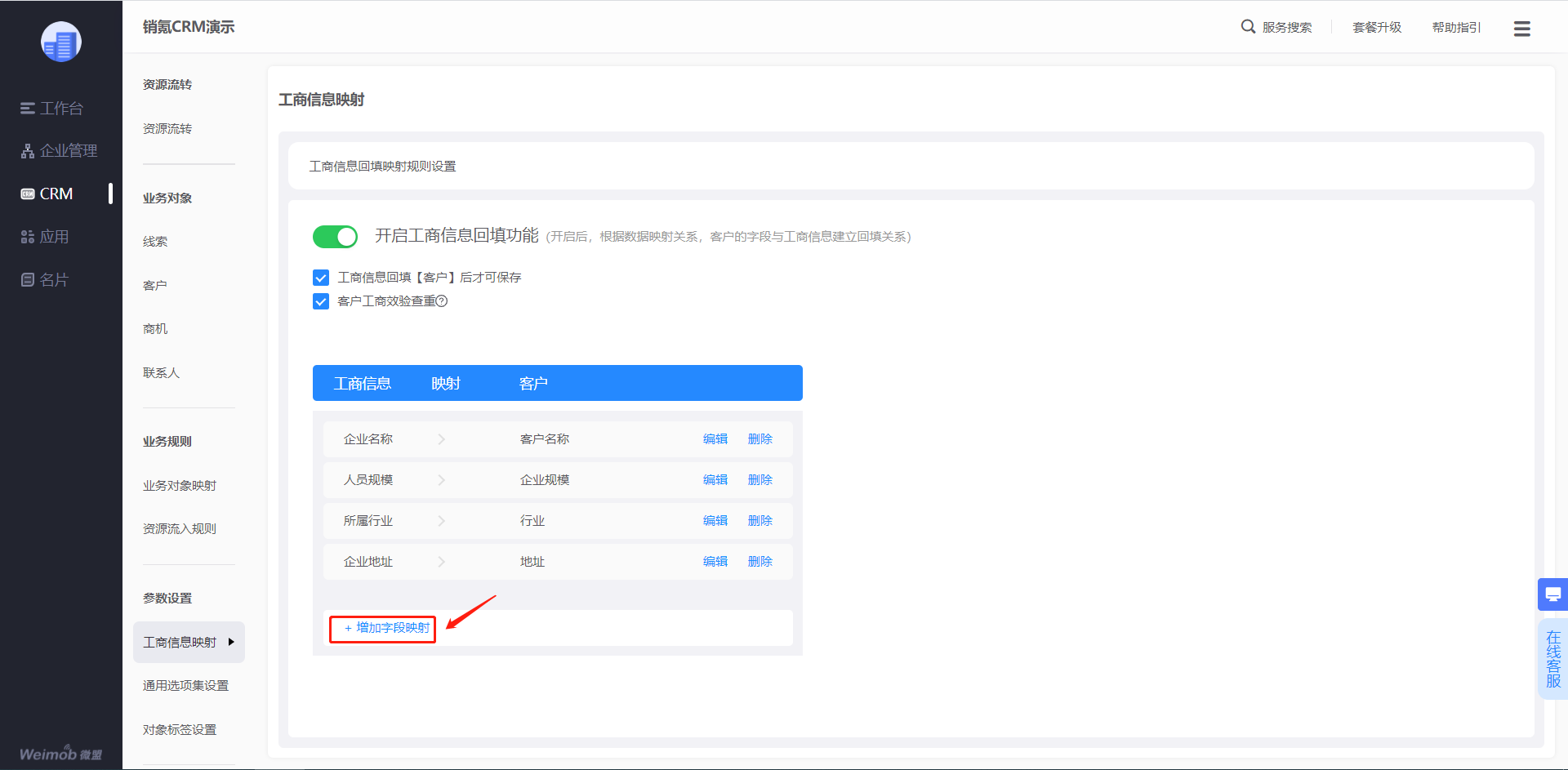Open the 资源流入规则 menu item
The image size is (1568, 770).
180,529
